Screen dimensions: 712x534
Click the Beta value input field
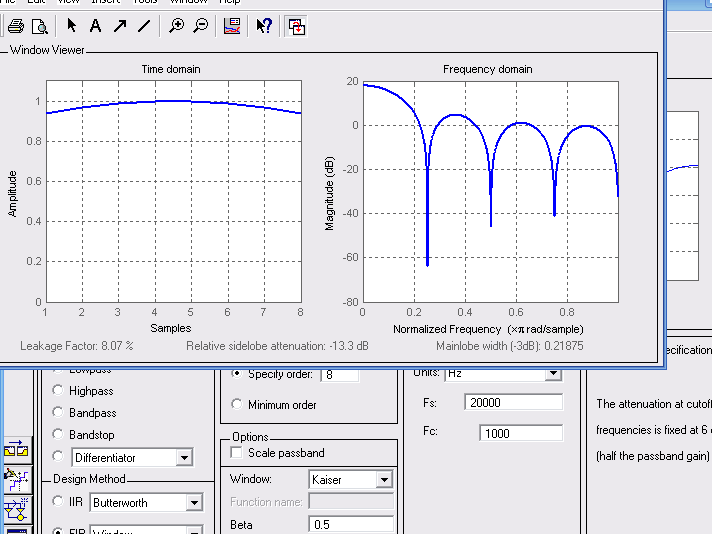coord(350,525)
